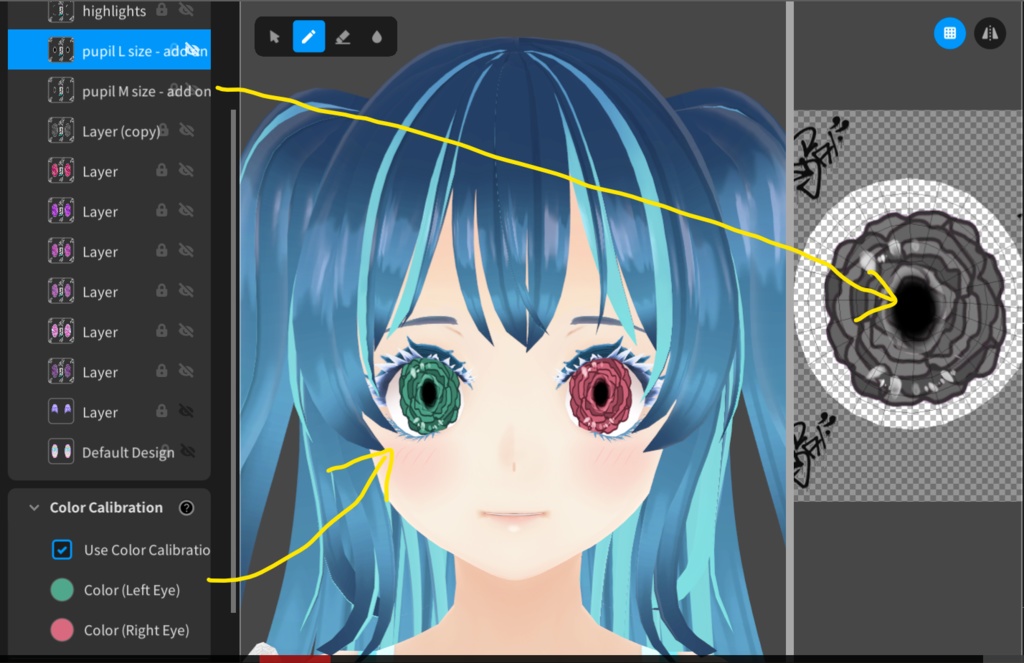
Task: Activate the cursor selection tool
Action: pyautogui.click(x=273, y=36)
